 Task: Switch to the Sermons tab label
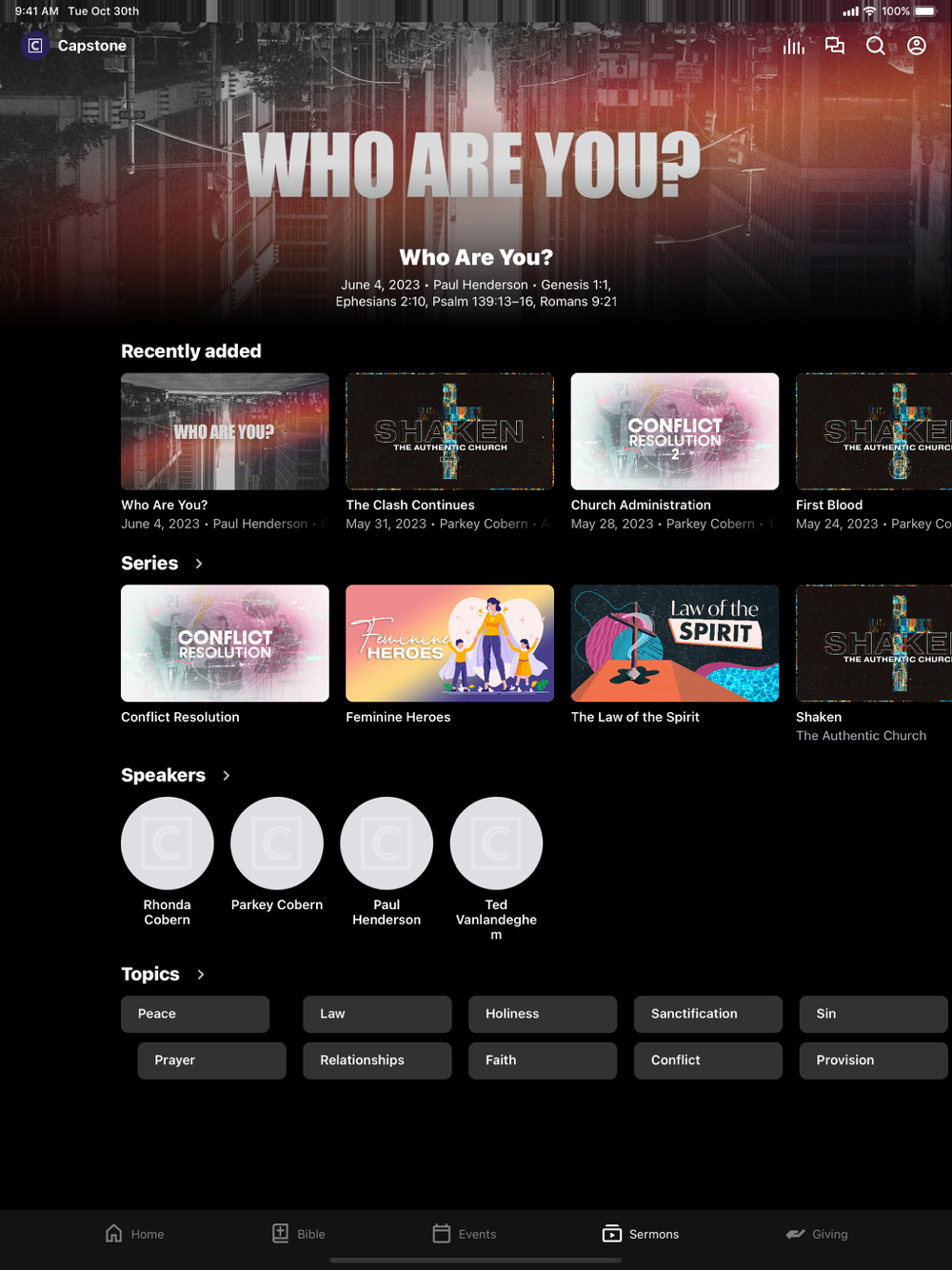[654, 1234]
